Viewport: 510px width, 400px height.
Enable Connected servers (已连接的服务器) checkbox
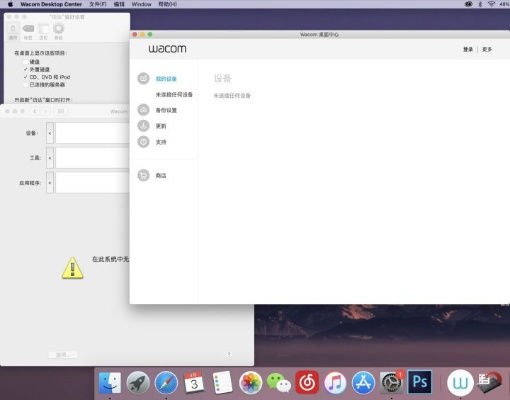(25, 85)
